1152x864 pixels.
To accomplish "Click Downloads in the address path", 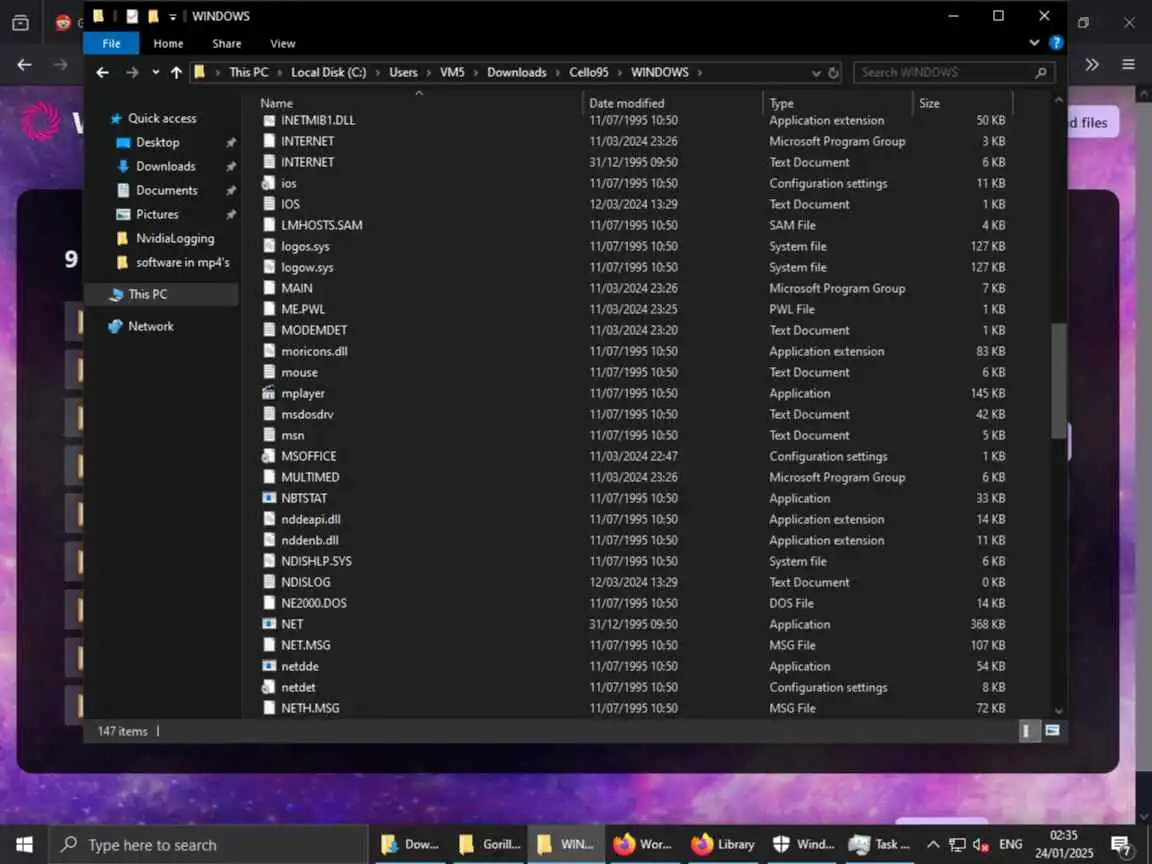I will (x=516, y=72).
